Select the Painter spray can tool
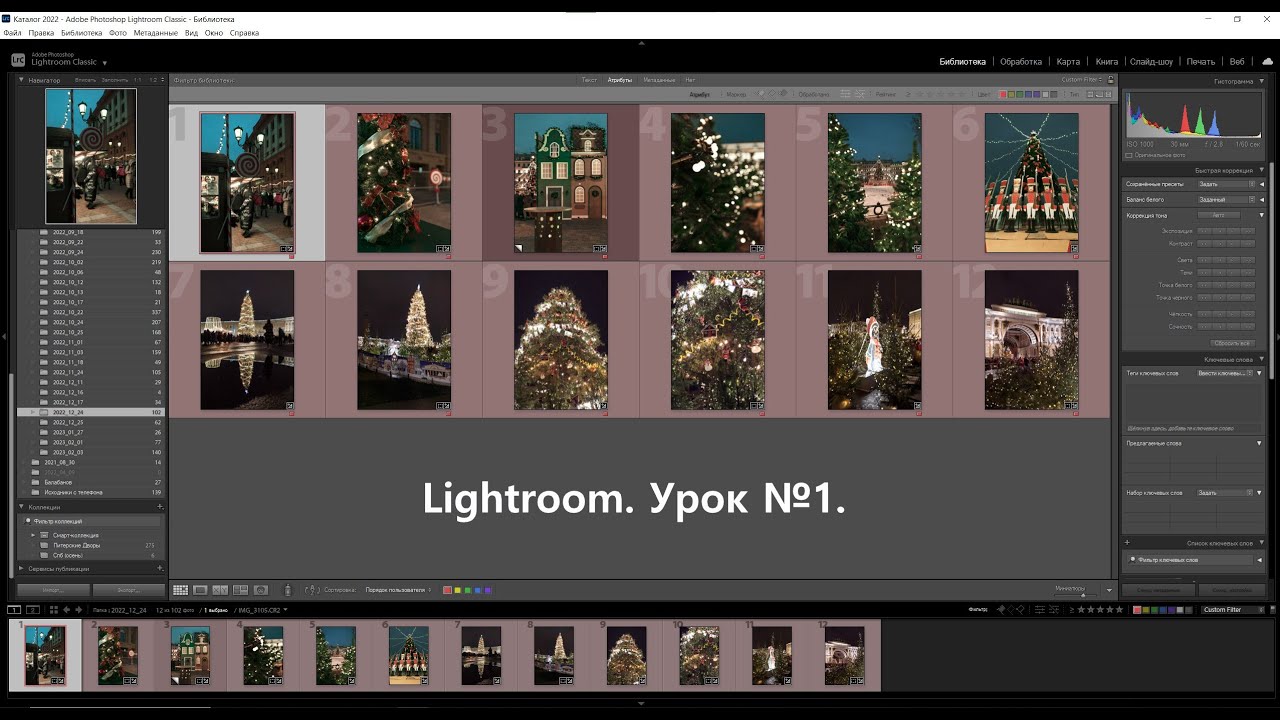1280x720 pixels. [288, 590]
